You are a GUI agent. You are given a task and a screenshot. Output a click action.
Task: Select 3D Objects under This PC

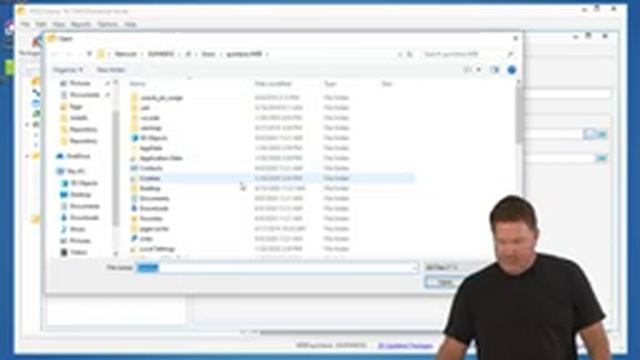[84, 183]
